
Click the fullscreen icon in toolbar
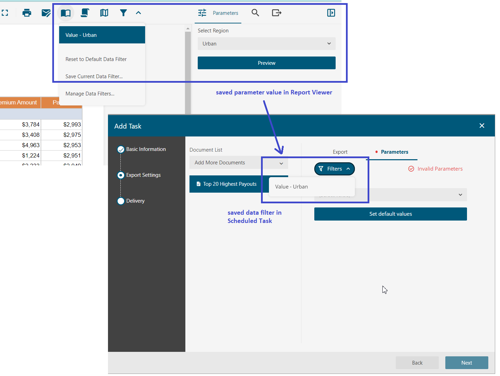[5, 13]
